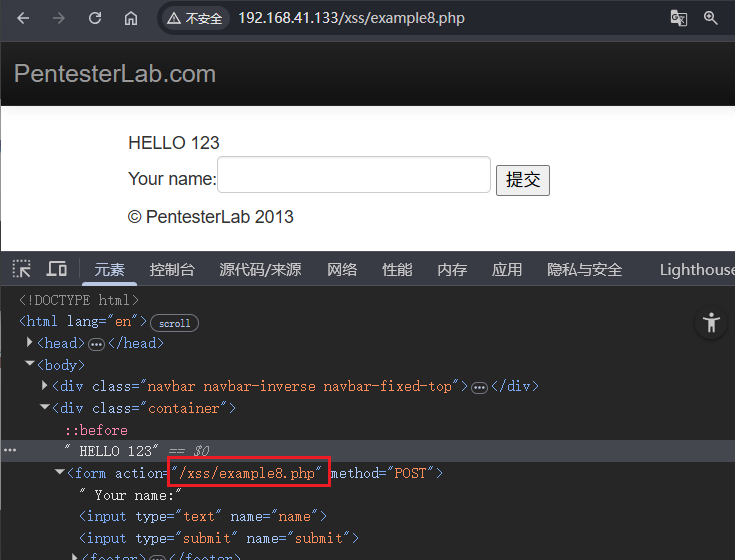Collapse the body element node
This screenshot has width=735, height=560.
pyautogui.click(x=29, y=365)
